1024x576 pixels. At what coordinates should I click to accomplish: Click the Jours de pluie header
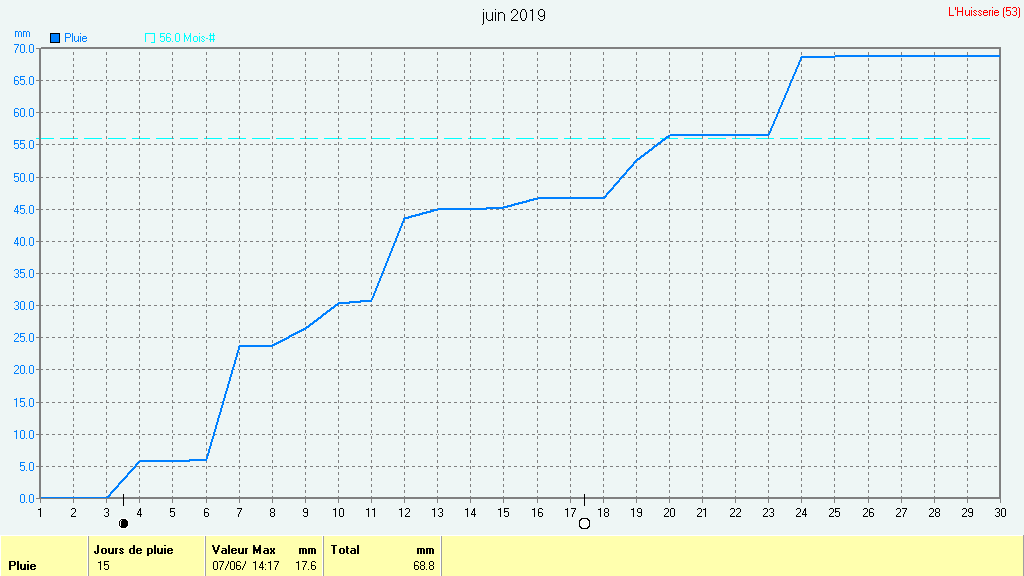(x=133, y=550)
